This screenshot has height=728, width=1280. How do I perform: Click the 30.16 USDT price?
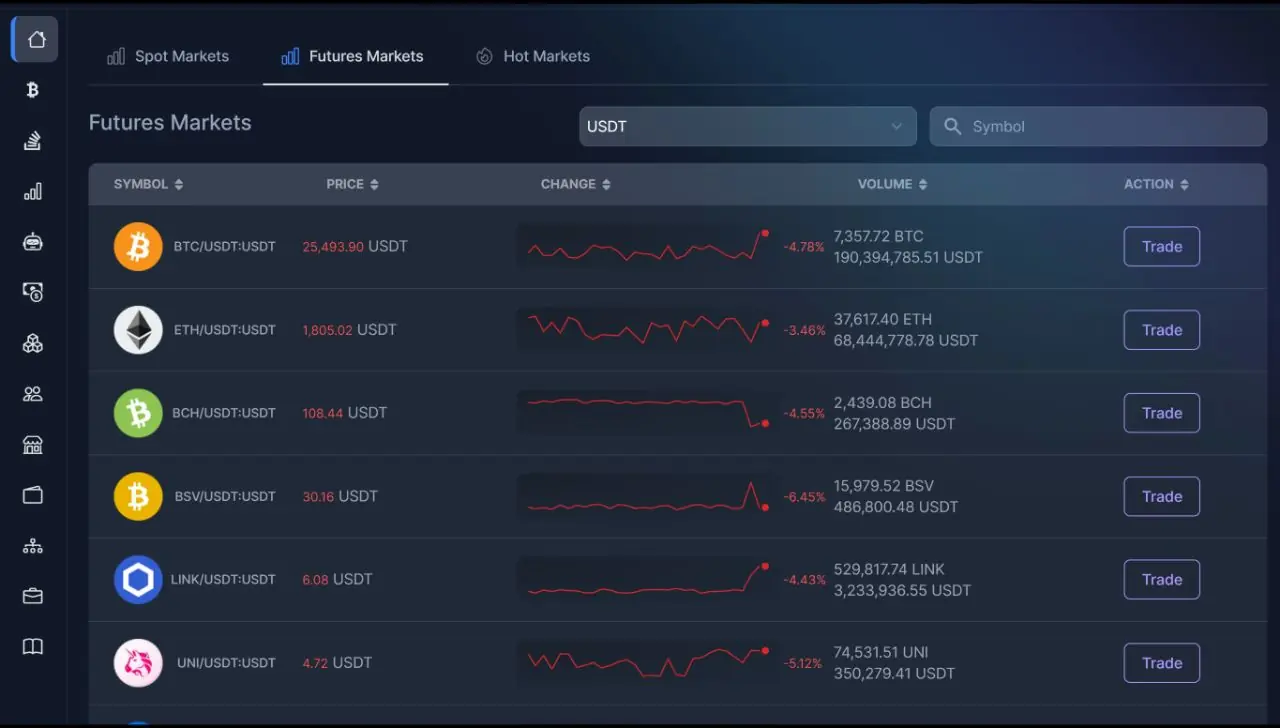(340, 496)
